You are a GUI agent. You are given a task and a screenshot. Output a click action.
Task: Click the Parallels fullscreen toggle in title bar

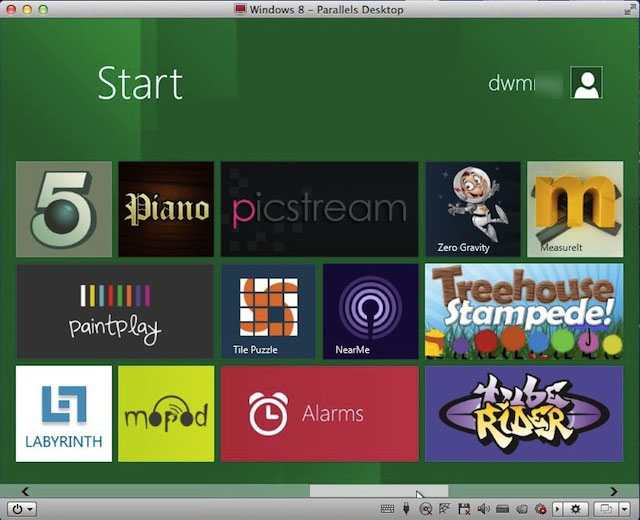pos(630,9)
